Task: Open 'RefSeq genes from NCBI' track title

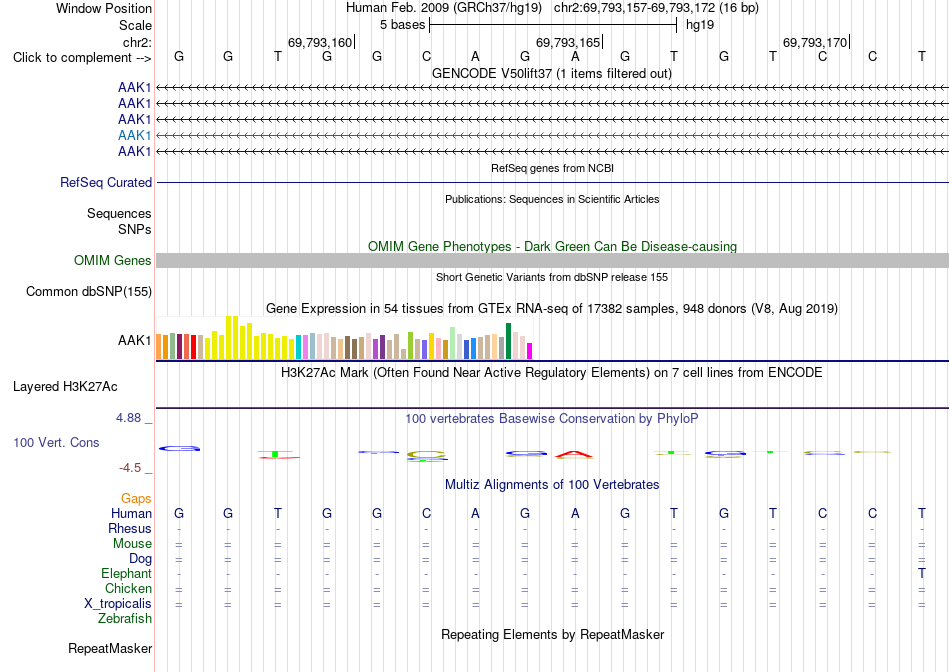Action: click(x=552, y=168)
